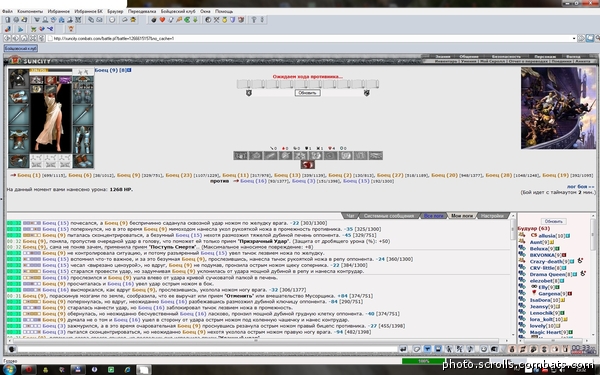Viewport: 600px width, 375px height.
Task: Click the bomb icon in the toolbar
Action: (x=154, y=20)
